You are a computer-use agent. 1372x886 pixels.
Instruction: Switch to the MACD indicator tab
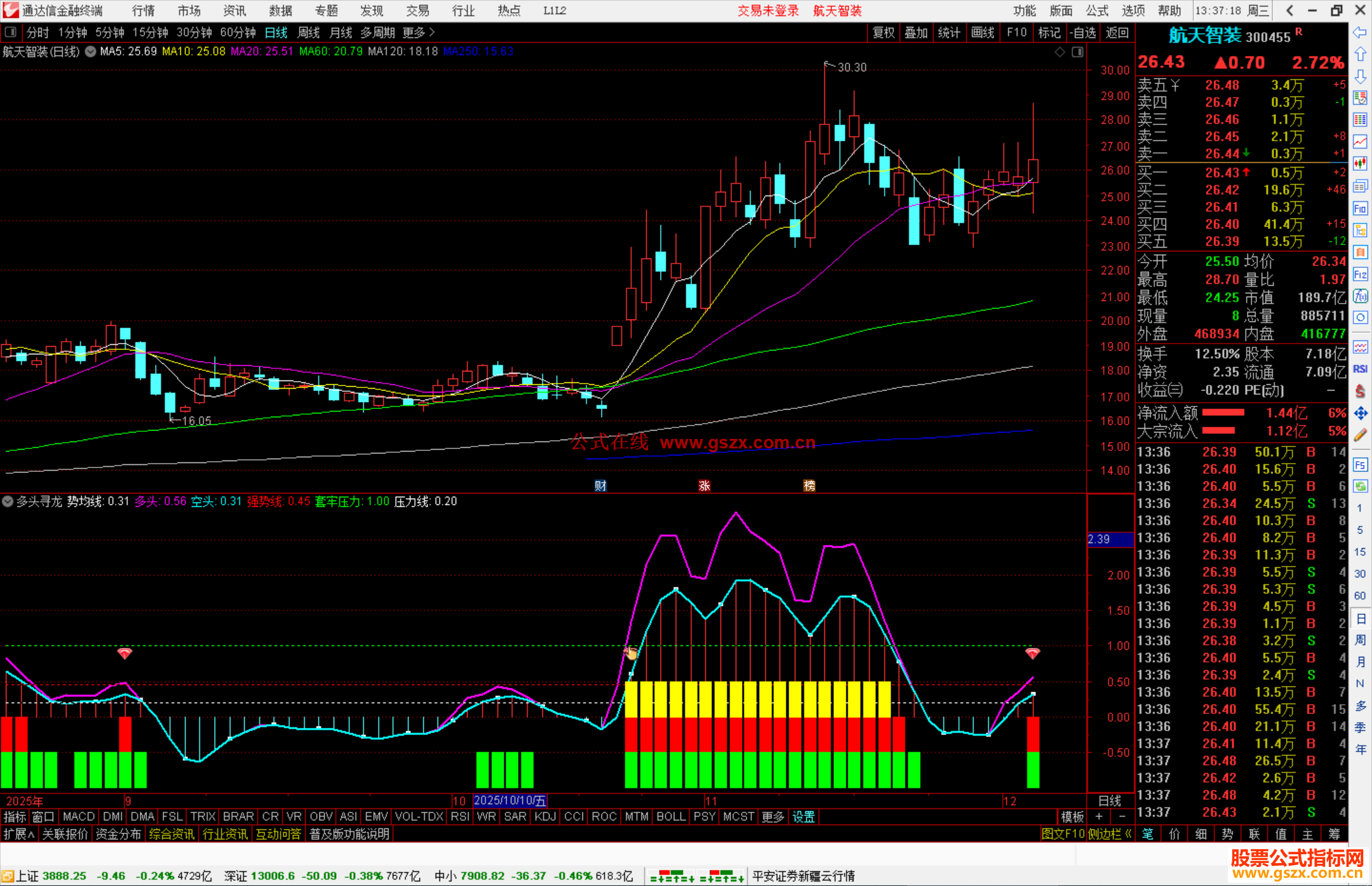tap(79, 817)
